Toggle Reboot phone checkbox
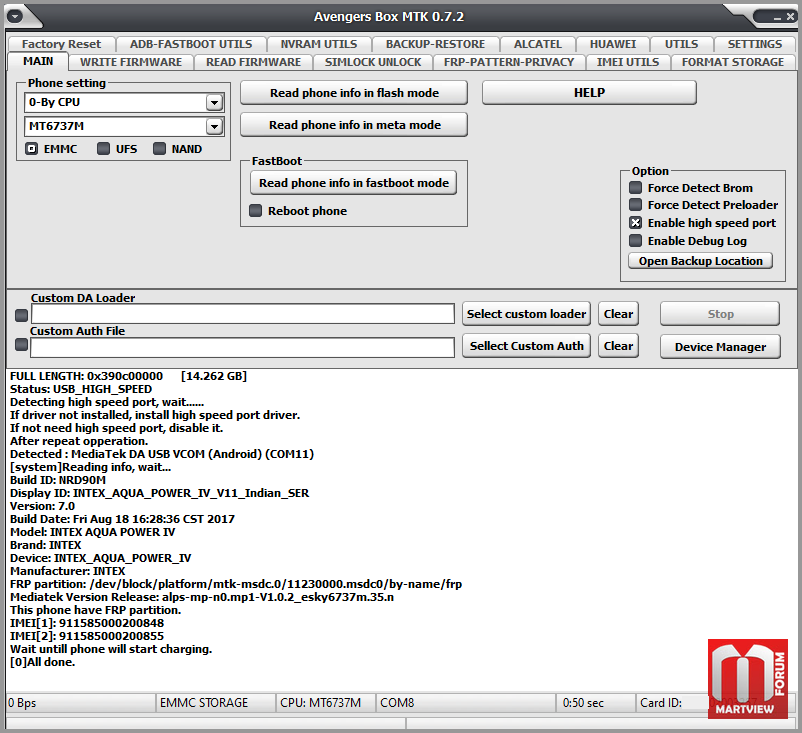The width and height of the screenshot is (802, 733). [255, 211]
